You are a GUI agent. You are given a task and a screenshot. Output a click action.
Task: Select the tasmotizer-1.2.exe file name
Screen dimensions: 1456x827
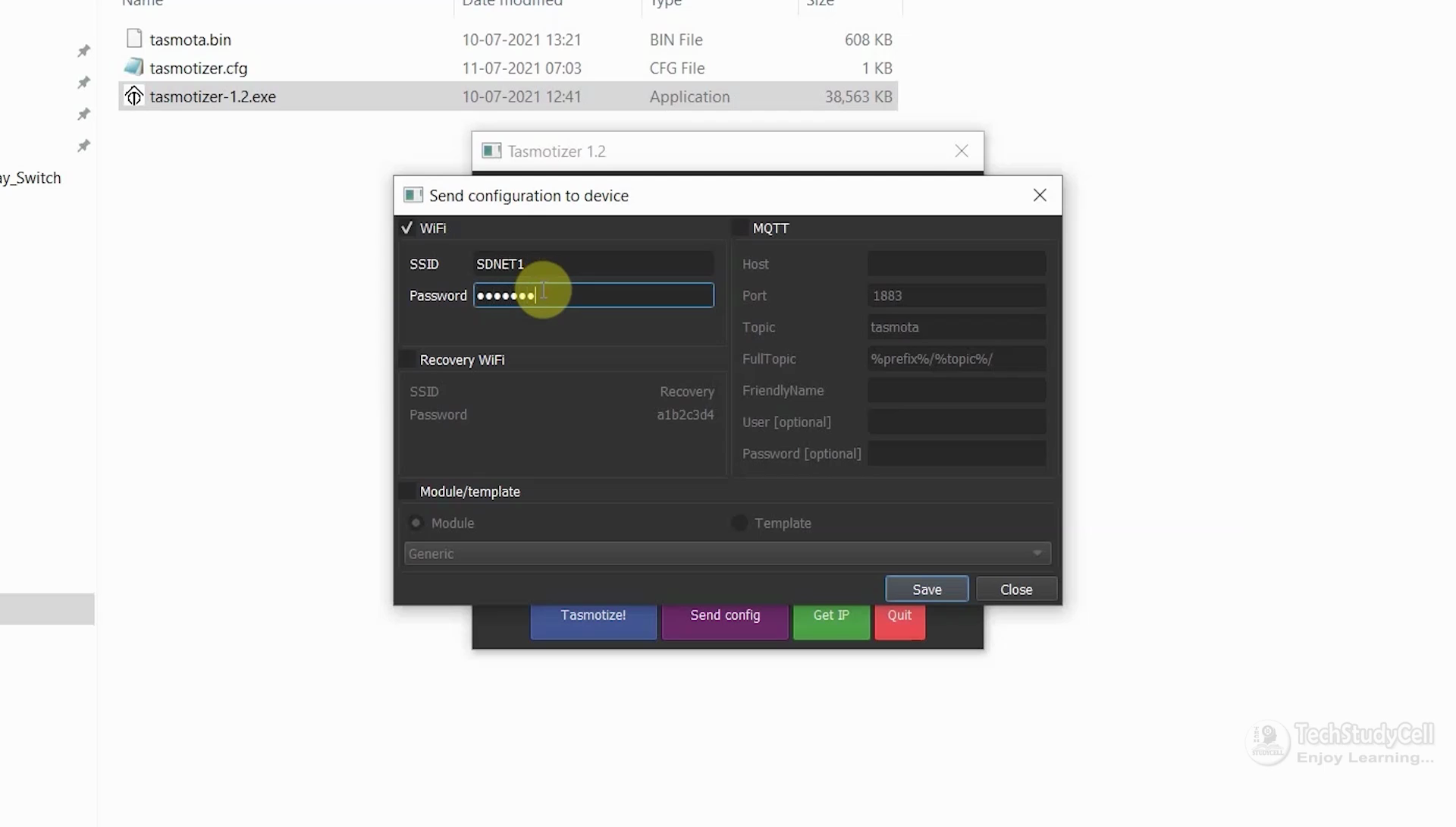(213, 97)
